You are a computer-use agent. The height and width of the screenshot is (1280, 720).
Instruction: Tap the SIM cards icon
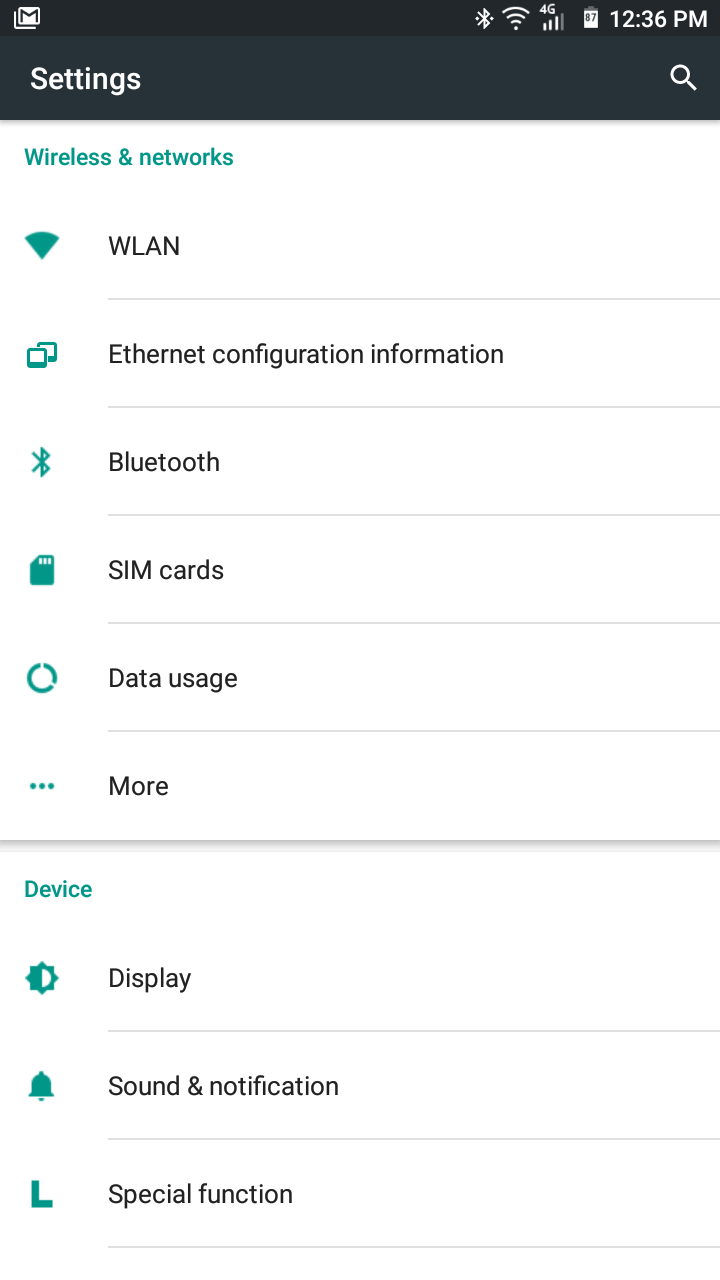(42, 570)
